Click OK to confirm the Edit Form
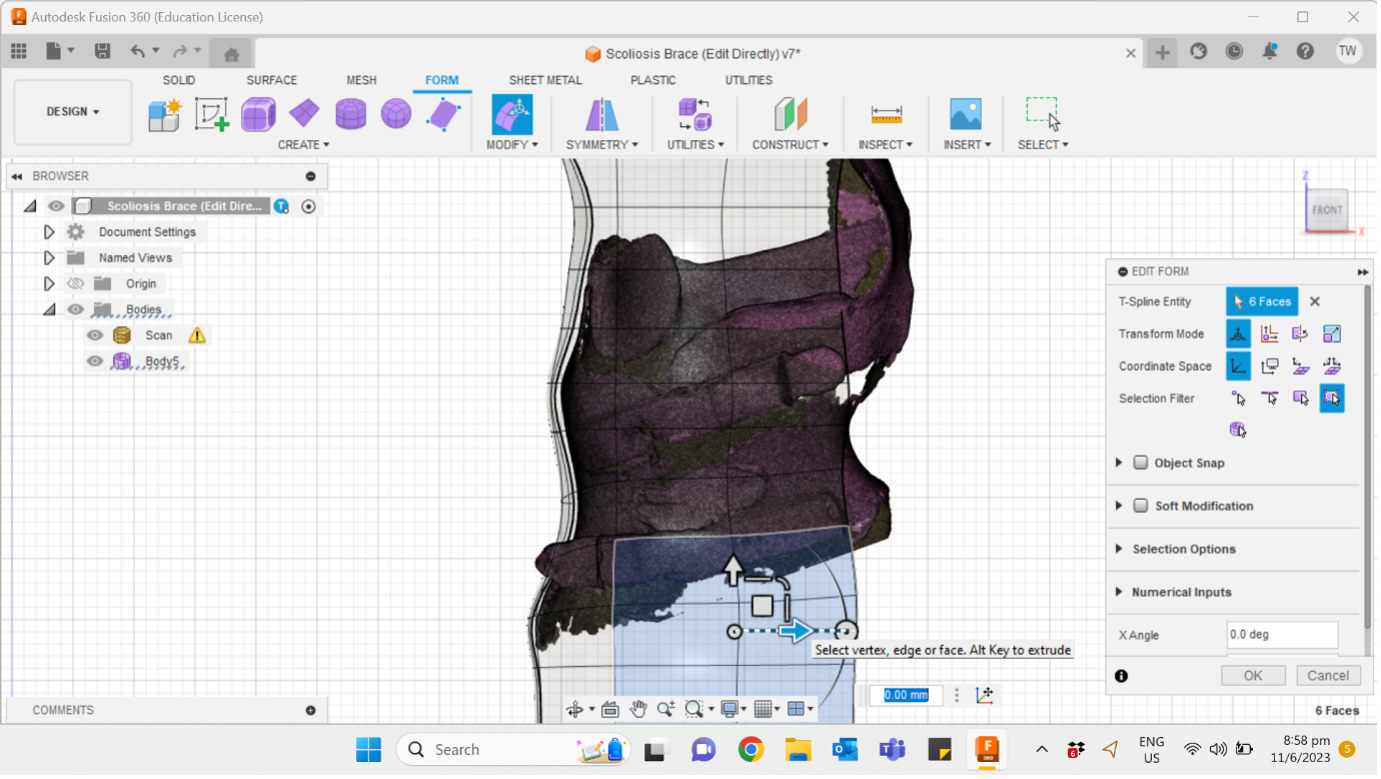Viewport: 1381px width, 779px height. [1253, 675]
